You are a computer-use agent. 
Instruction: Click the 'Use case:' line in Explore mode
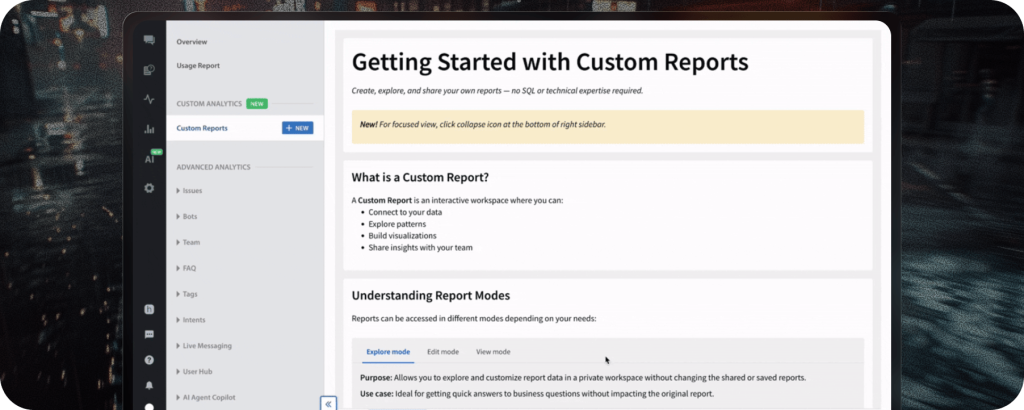pos(537,394)
